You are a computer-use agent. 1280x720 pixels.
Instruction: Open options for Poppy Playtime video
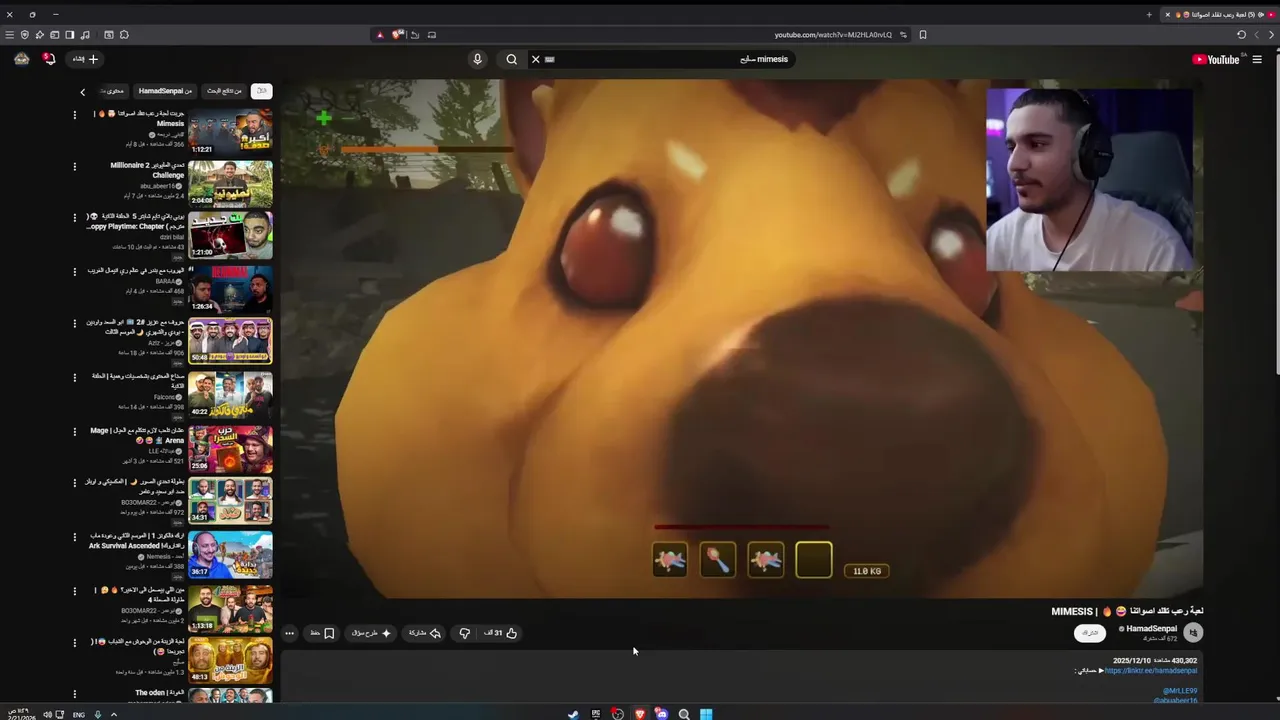74,217
